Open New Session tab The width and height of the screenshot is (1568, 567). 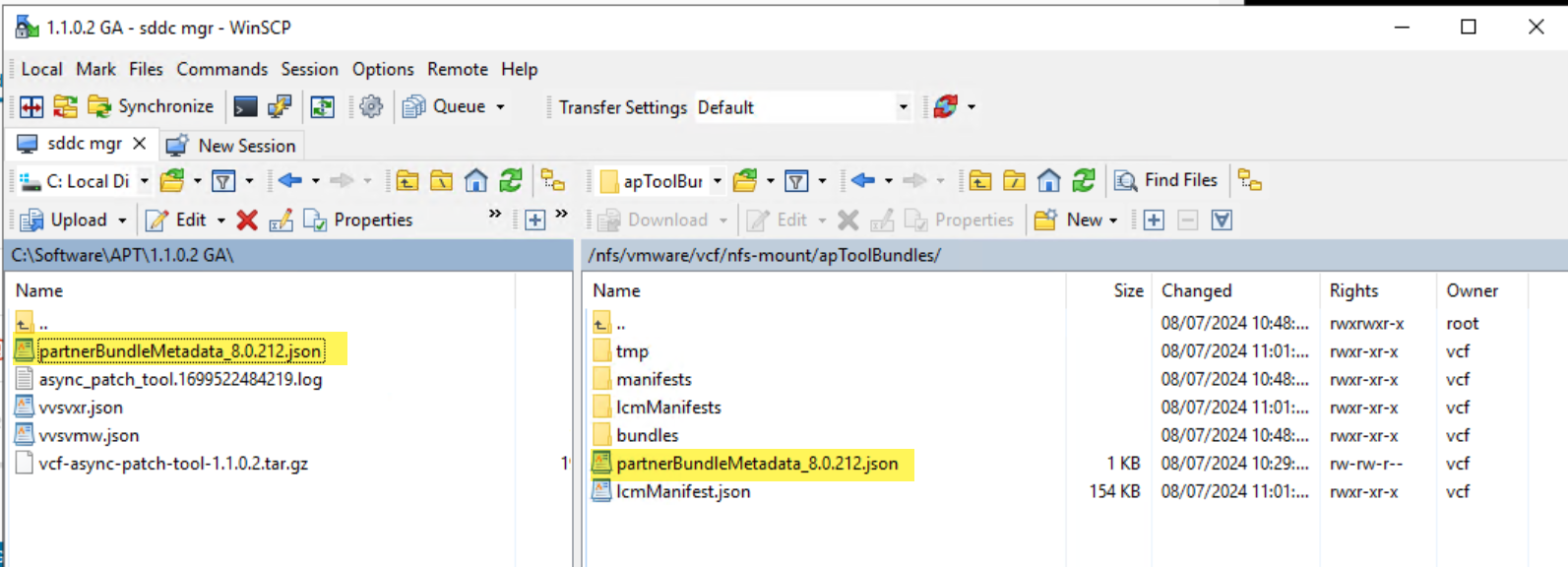point(231,146)
